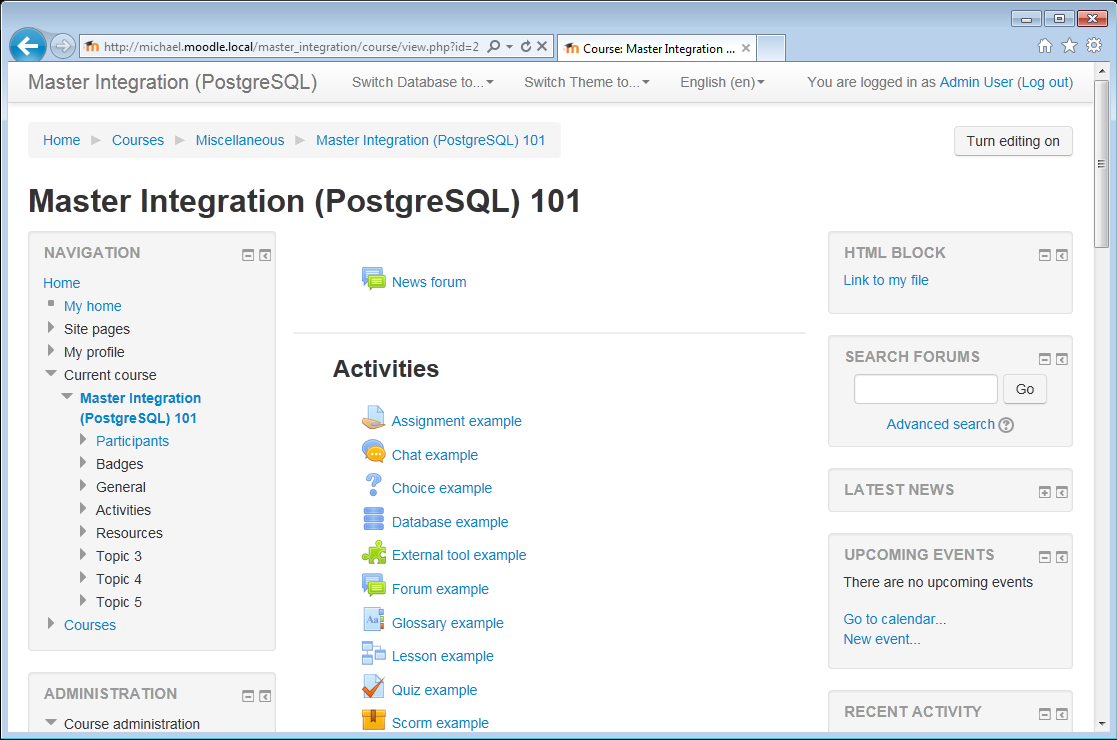The image size is (1117, 740).
Task: Click Go button in Search Forums
Action: coord(1024,389)
